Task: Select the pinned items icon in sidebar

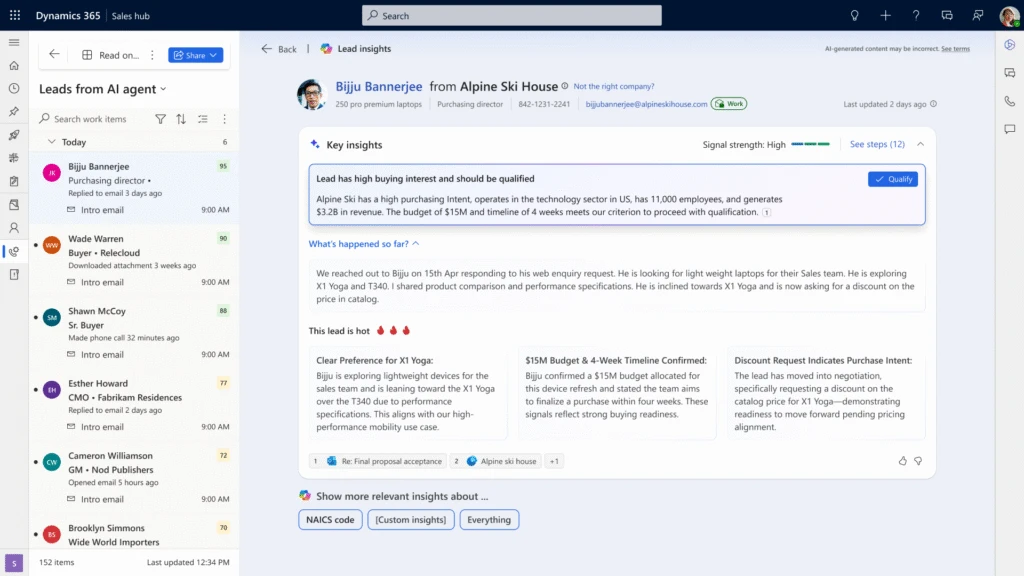Action: (14, 110)
